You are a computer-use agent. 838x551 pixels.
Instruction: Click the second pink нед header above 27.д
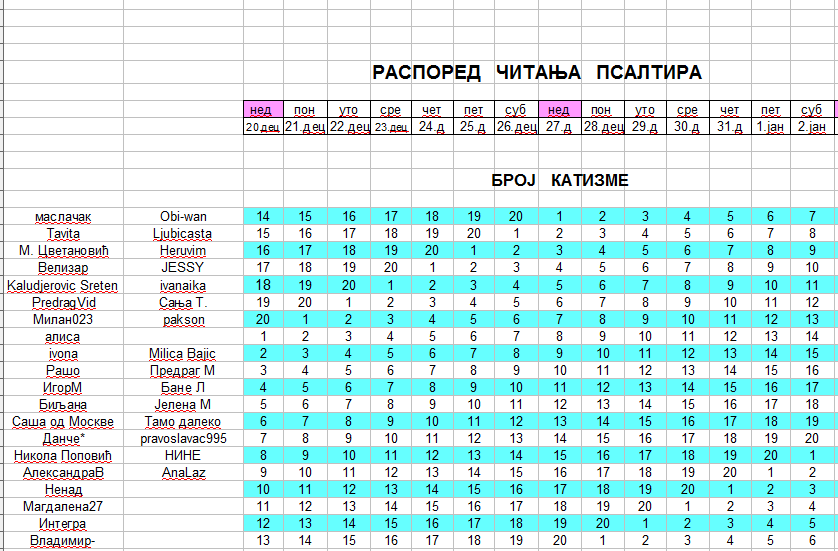pos(560,110)
